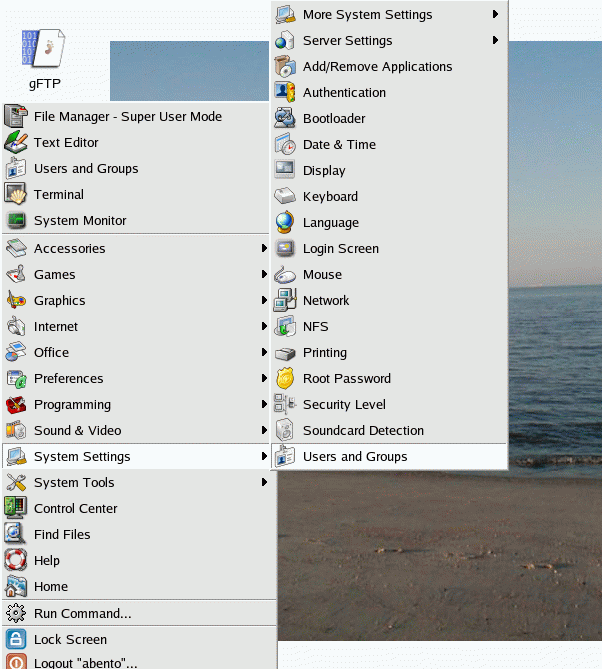This screenshot has width=602, height=669.
Task: Click the Network computers icon
Action: [x=285, y=300]
